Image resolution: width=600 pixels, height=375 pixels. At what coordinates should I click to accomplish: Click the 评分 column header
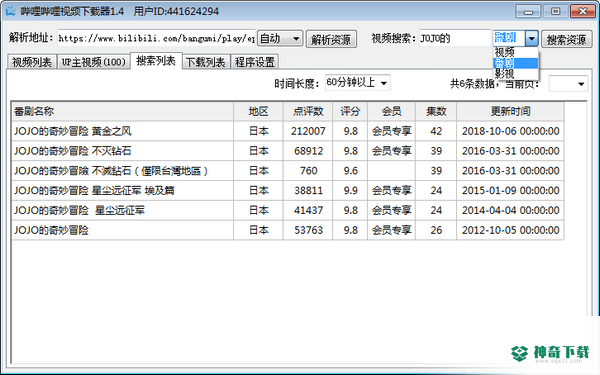[350, 111]
